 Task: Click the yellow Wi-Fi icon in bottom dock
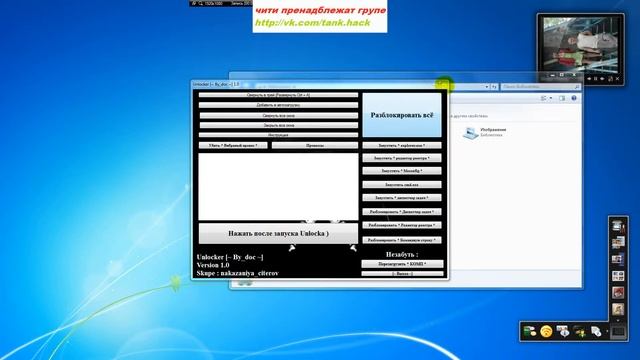[546, 331]
